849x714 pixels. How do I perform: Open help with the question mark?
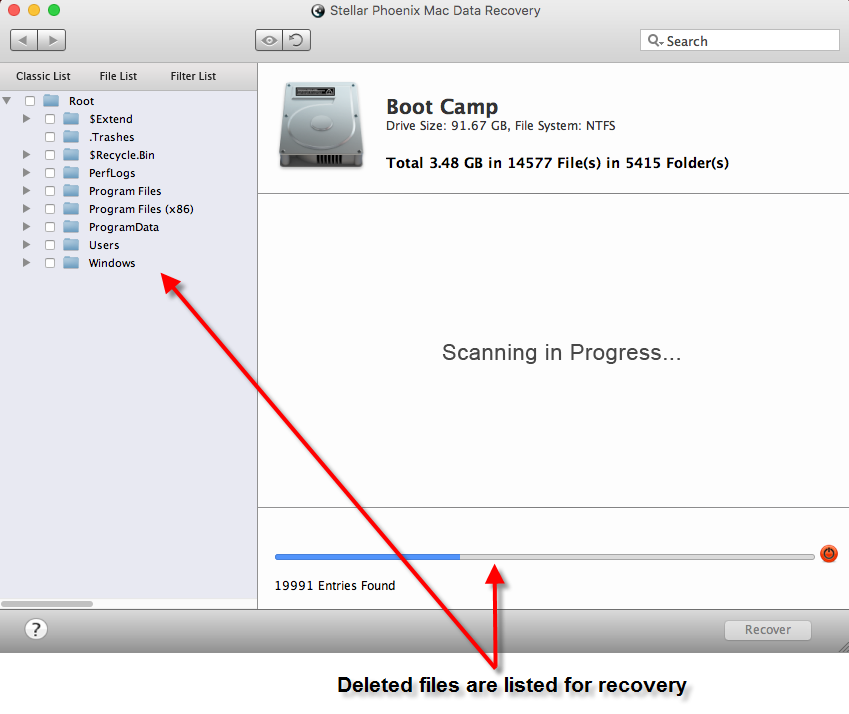(x=36, y=629)
